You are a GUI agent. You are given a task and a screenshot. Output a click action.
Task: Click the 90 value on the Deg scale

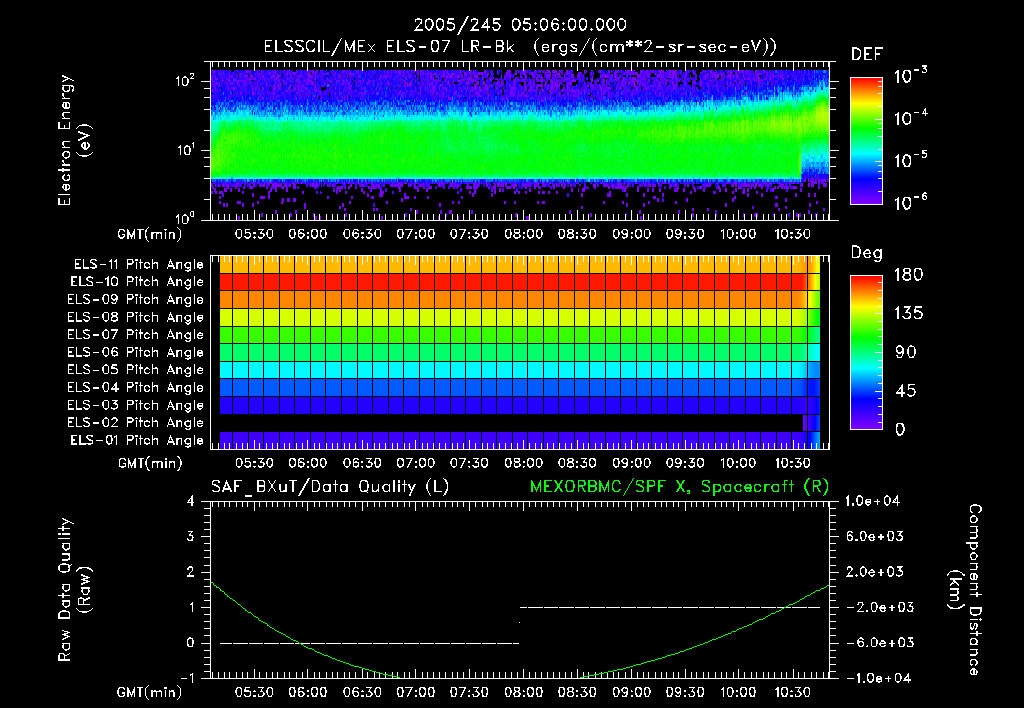905,352
